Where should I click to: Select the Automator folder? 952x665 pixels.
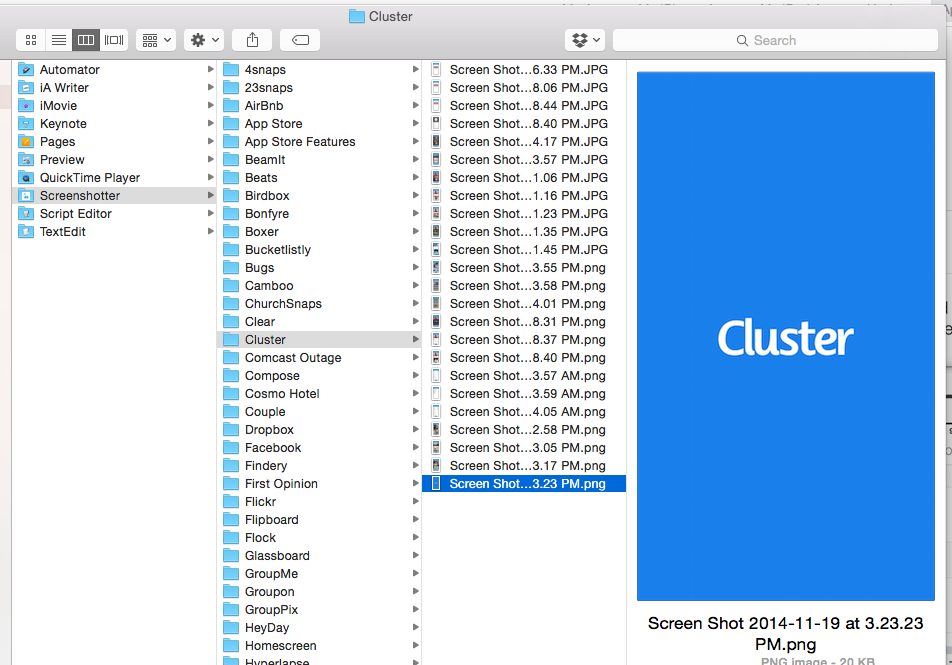(114, 70)
